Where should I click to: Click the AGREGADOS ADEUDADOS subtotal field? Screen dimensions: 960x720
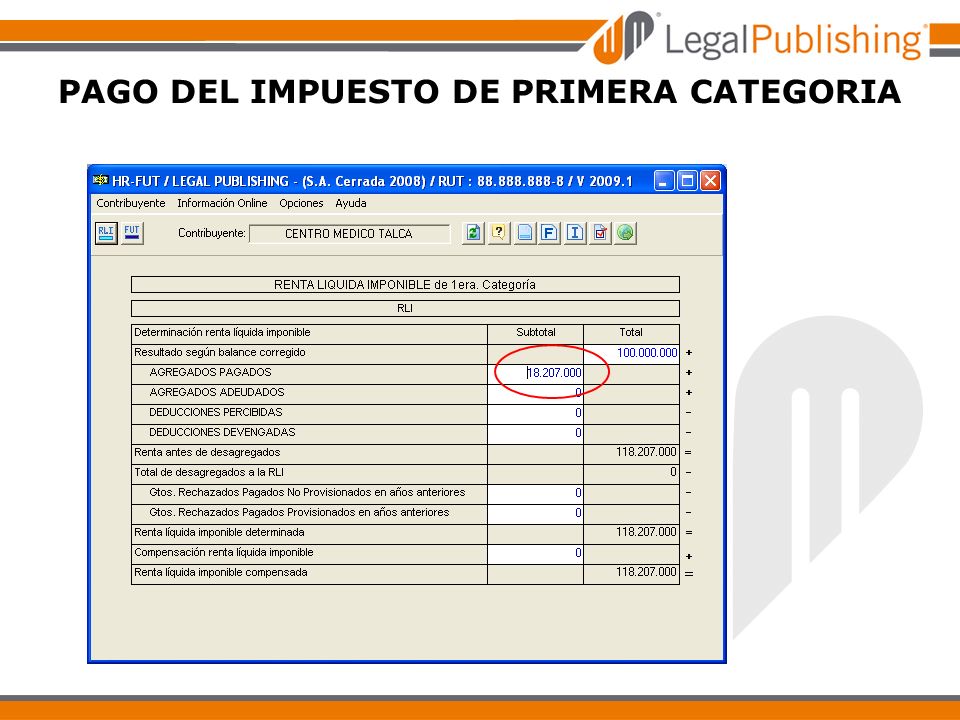(x=535, y=393)
